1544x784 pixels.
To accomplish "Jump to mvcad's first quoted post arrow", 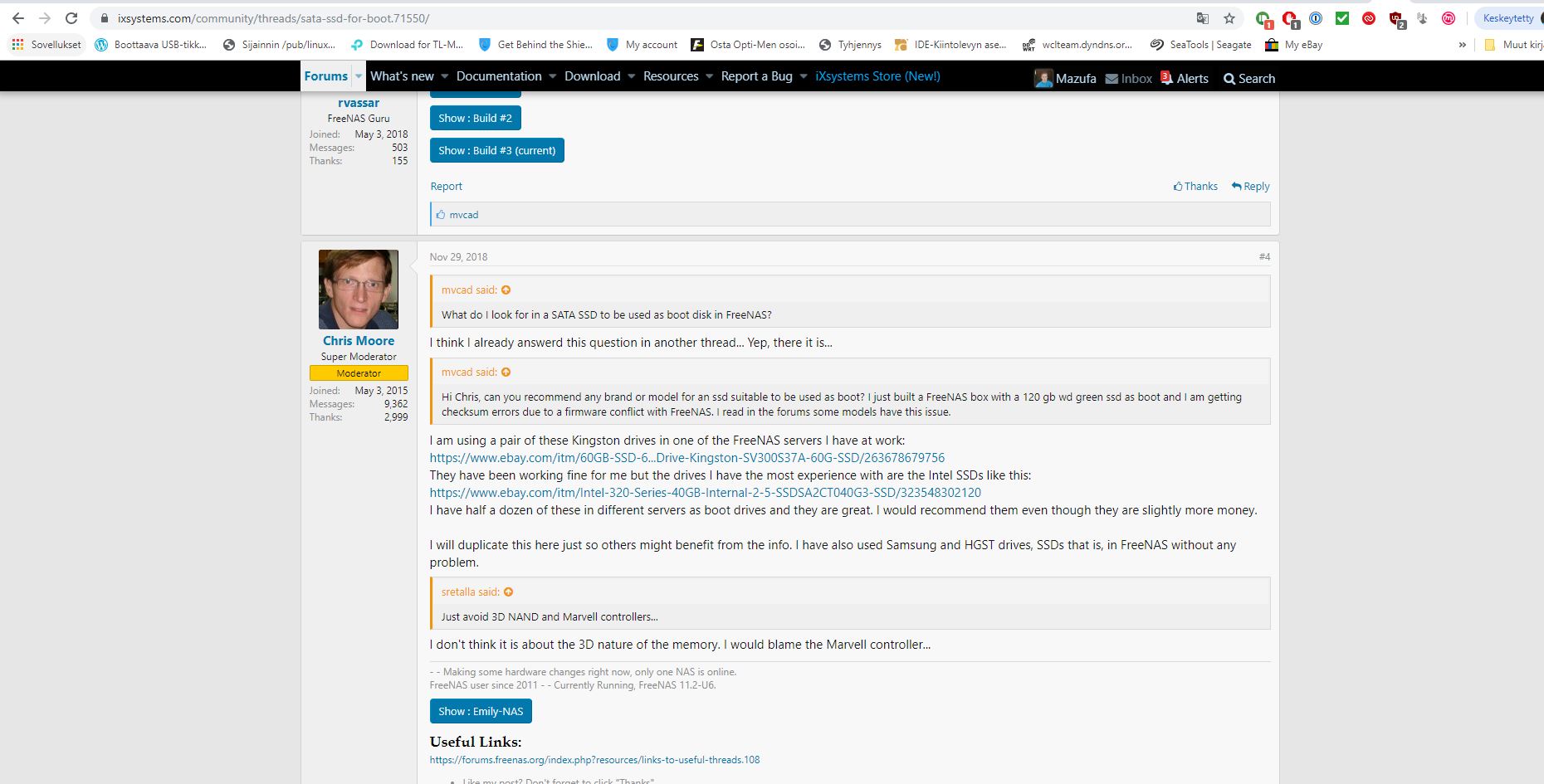I will coord(506,290).
